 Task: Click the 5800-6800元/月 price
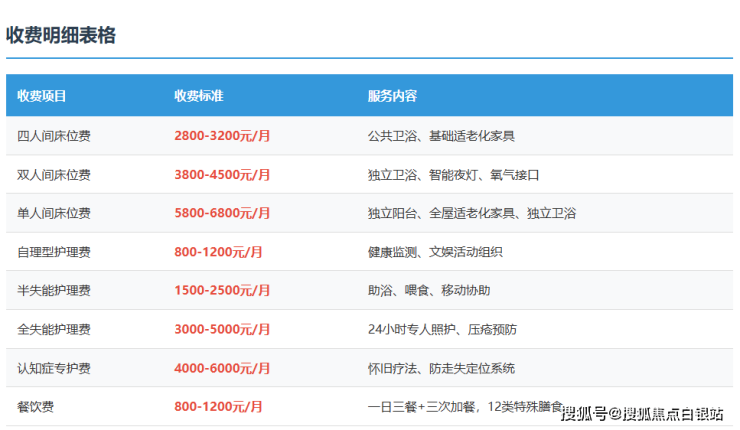222,213
